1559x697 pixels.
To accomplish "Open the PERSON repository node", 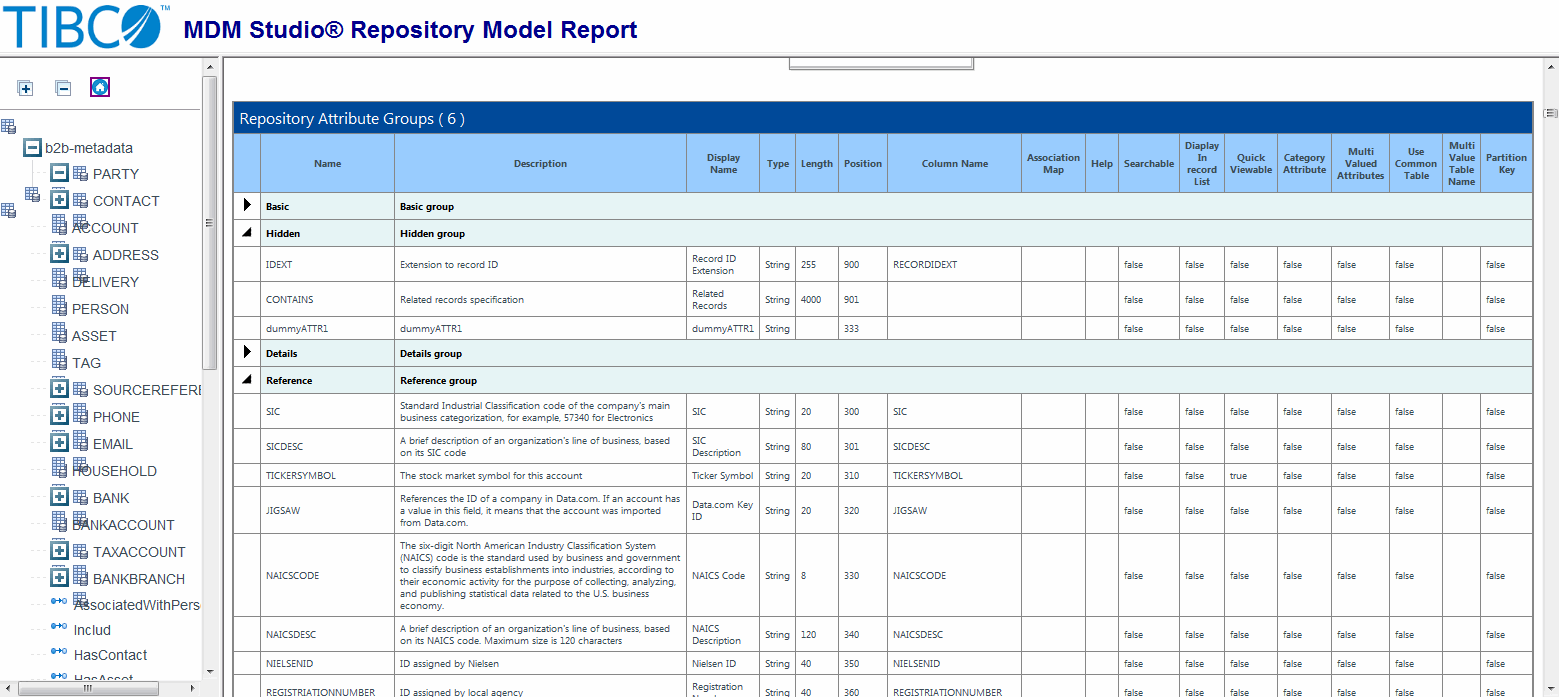I will click(100, 309).
